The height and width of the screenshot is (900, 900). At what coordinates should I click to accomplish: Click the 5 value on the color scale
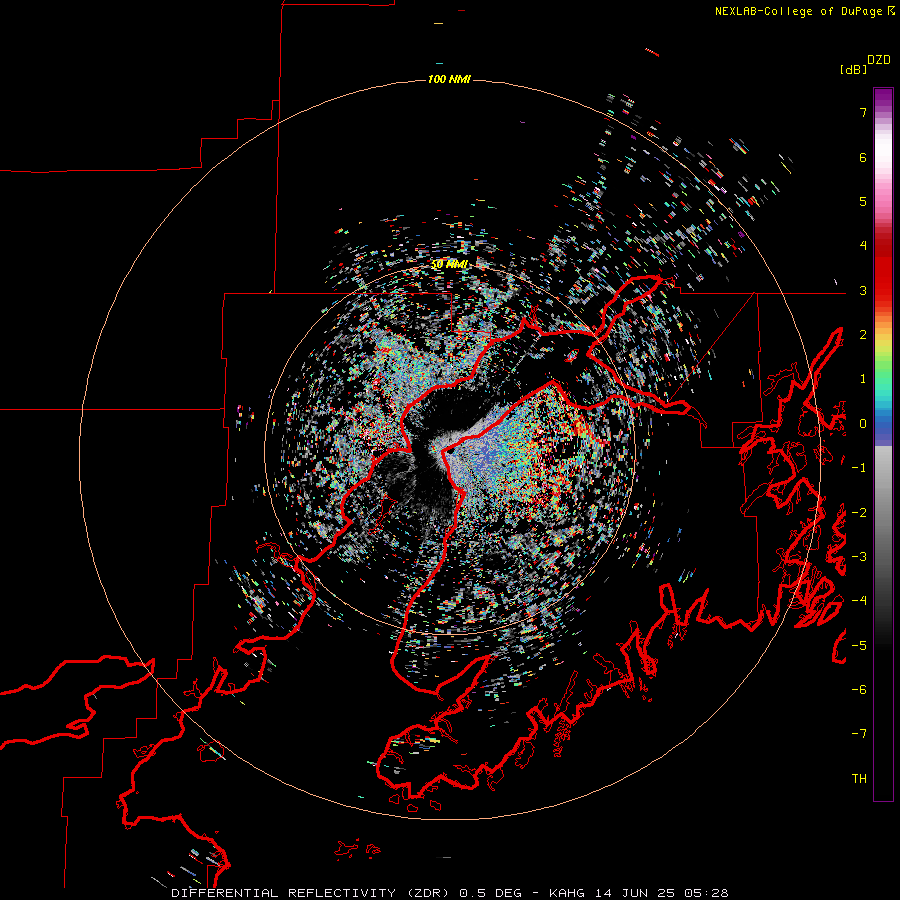(x=863, y=201)
